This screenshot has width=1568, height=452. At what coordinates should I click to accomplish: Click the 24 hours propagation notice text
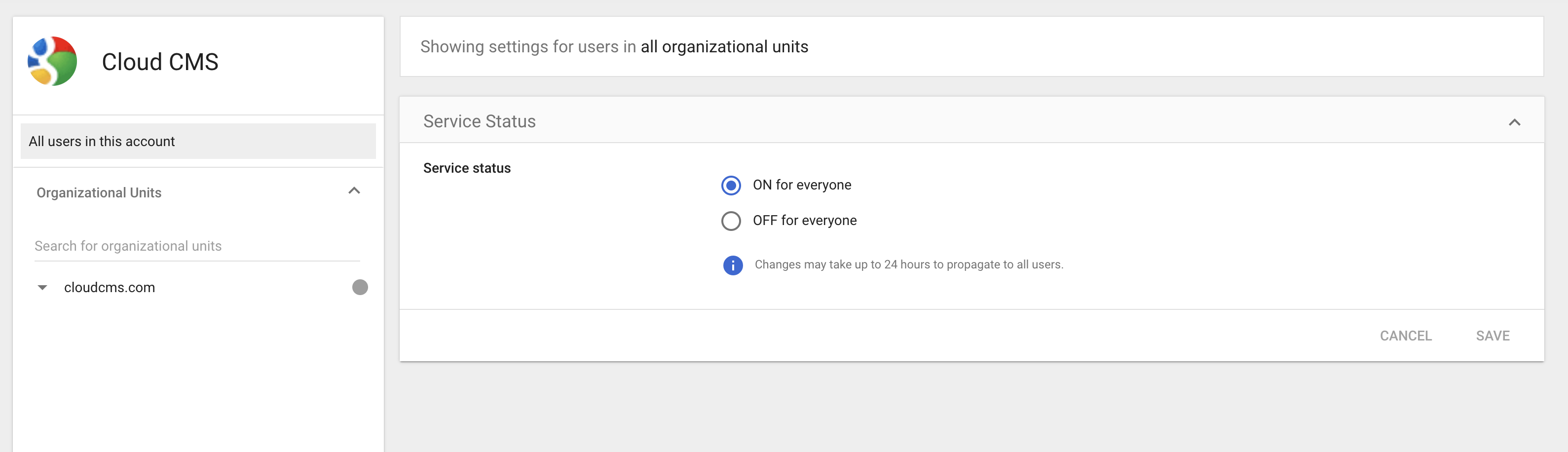point(908,265)
